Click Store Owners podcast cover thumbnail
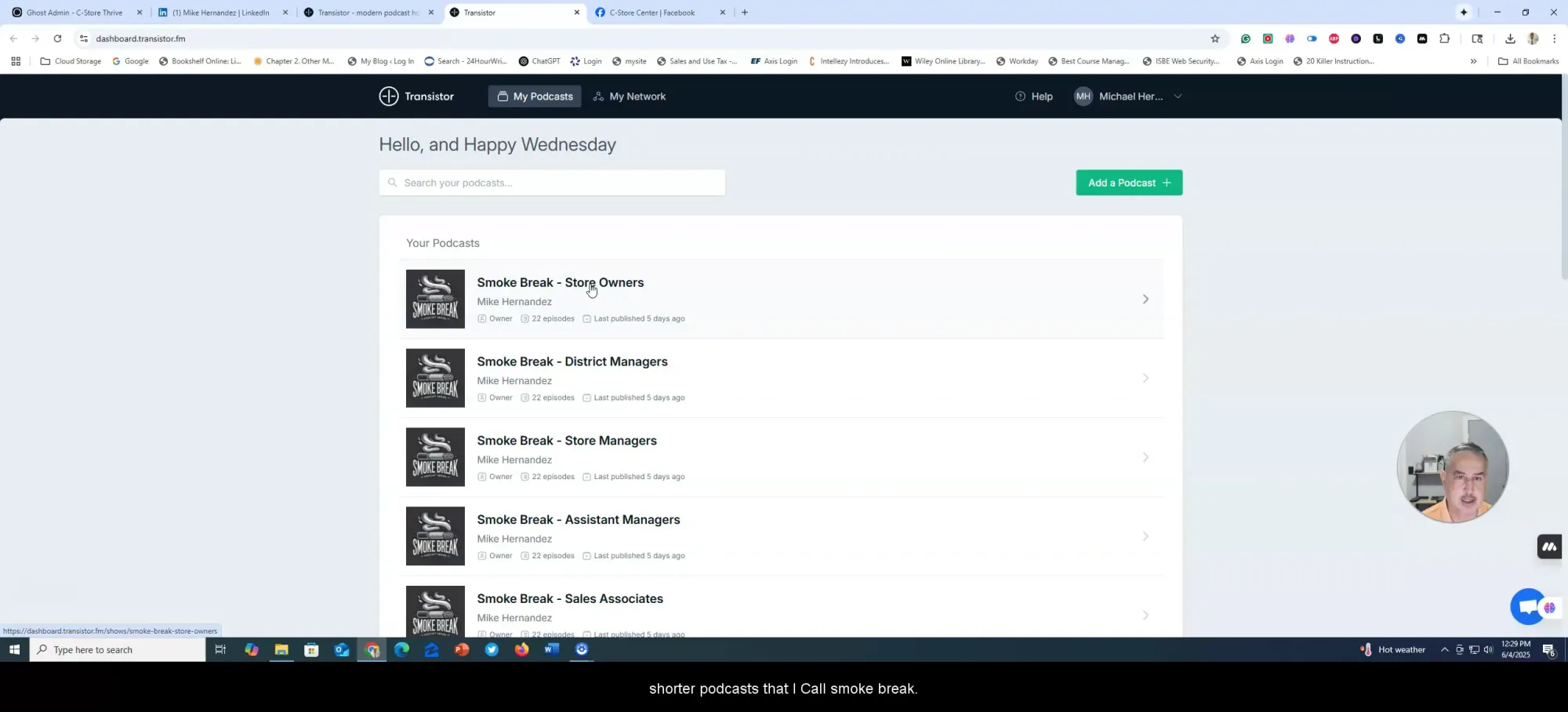Viewport: 1568px width, 712px height. 435,299
